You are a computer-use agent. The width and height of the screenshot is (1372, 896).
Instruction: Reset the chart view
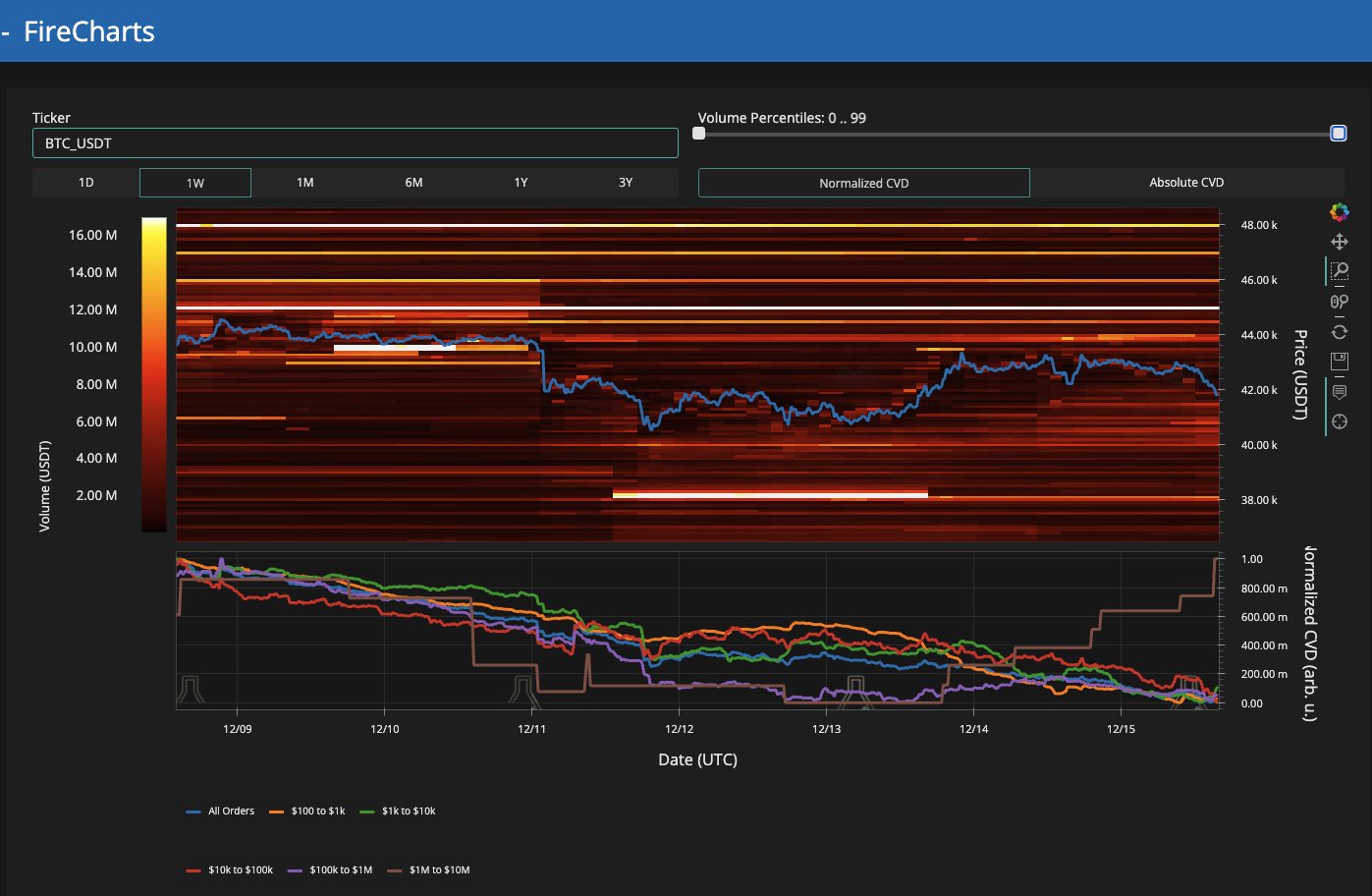[x=1339, y=332]
